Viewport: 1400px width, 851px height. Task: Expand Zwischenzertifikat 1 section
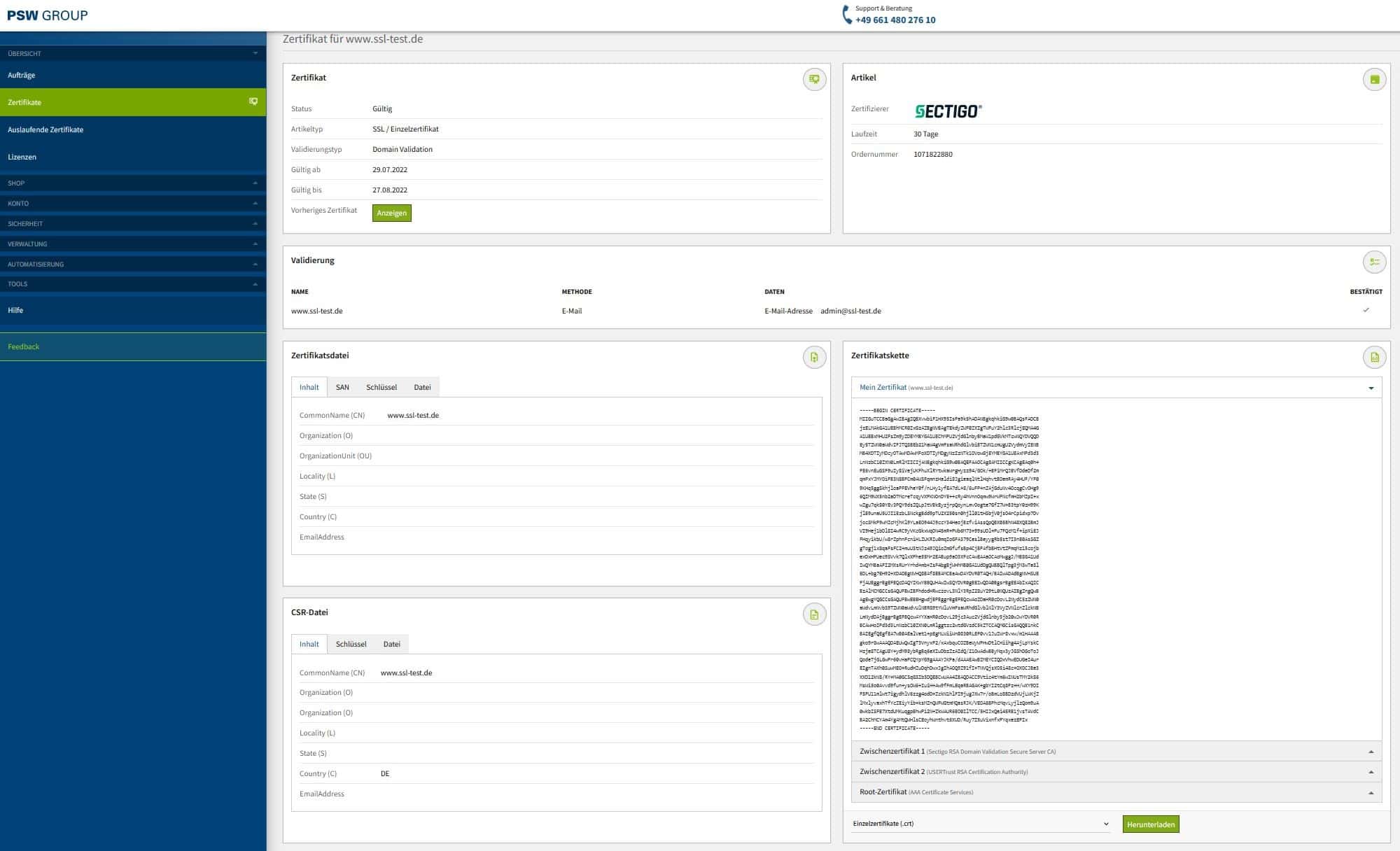coord(1371,752)
